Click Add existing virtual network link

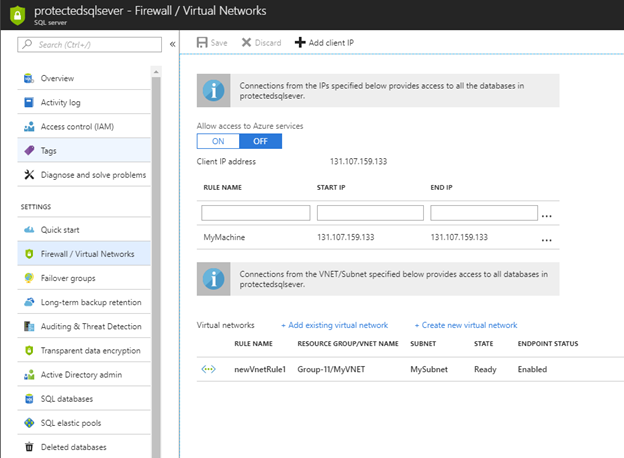(334, 325)
